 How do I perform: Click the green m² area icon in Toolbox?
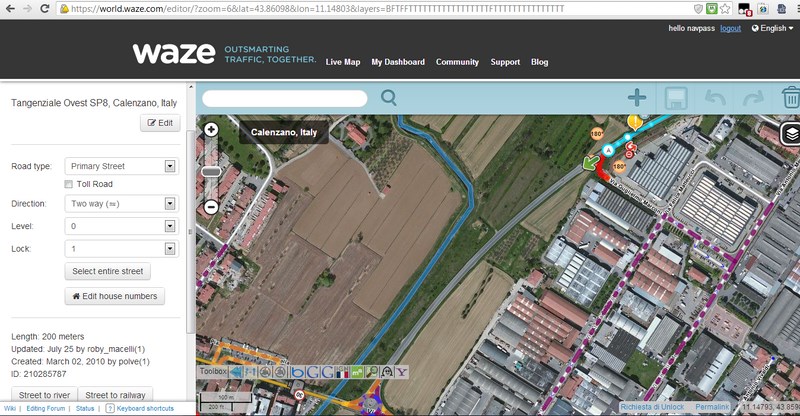point(357,372)
